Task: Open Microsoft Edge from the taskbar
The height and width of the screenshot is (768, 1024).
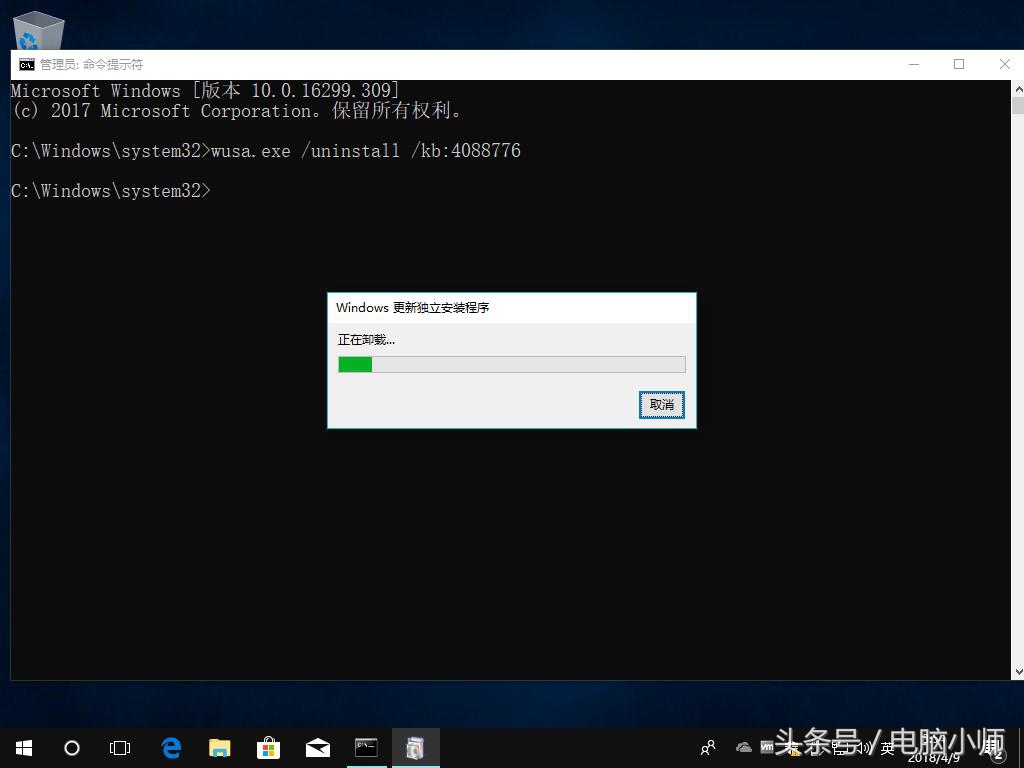Action: click(170, 747)
